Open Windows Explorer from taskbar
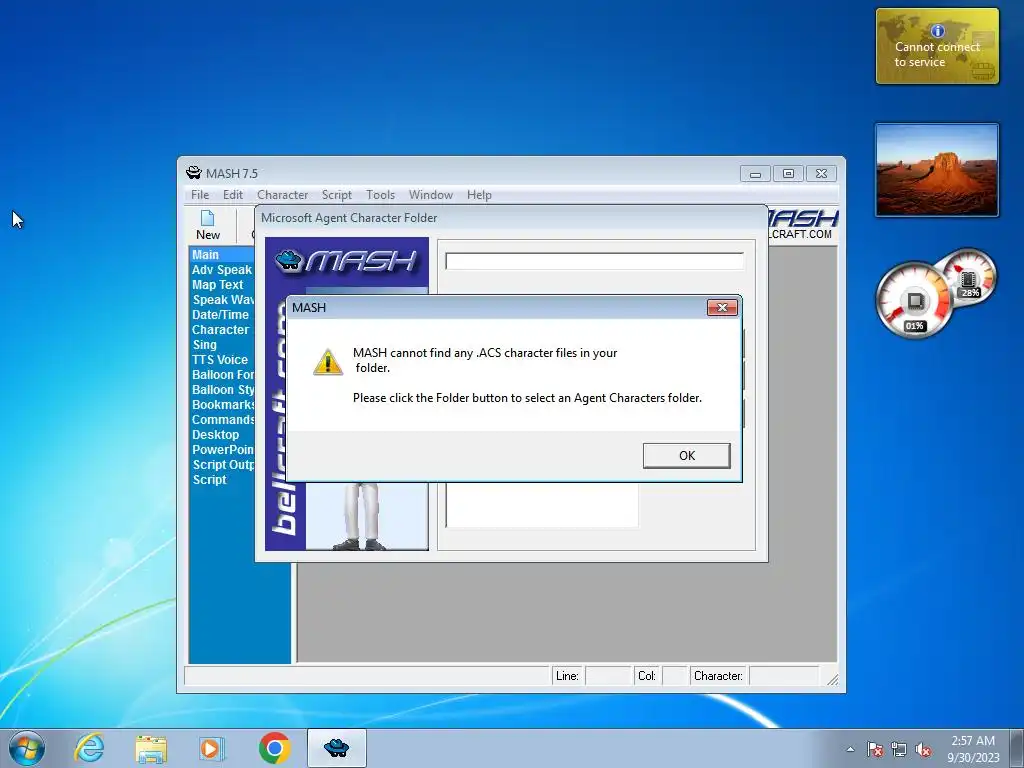This screenshot has height=768, width=1024. (151, 748)
